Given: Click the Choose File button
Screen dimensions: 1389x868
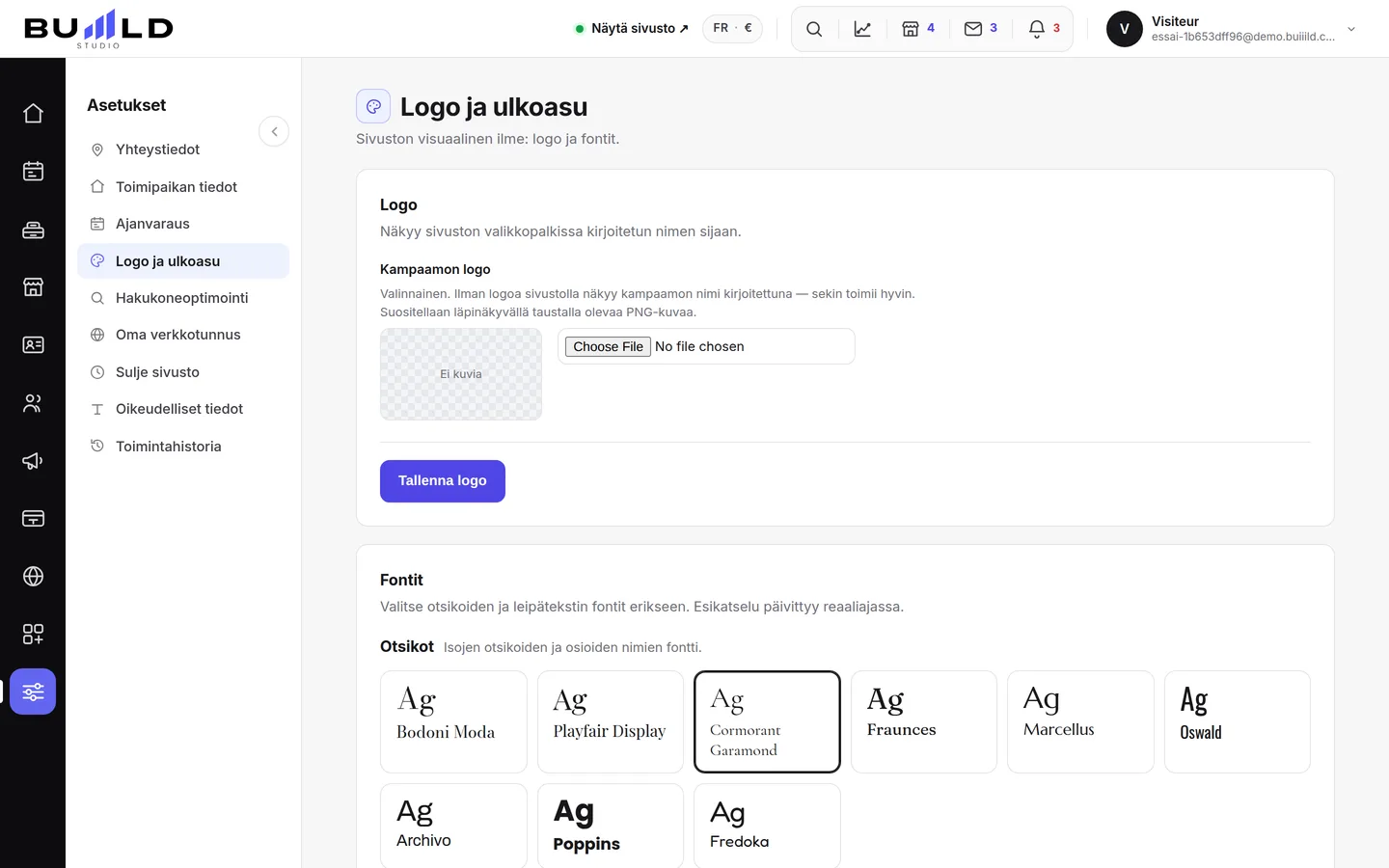Looking at the screenshot, I should pyautogui.click(x=608, y=346).
